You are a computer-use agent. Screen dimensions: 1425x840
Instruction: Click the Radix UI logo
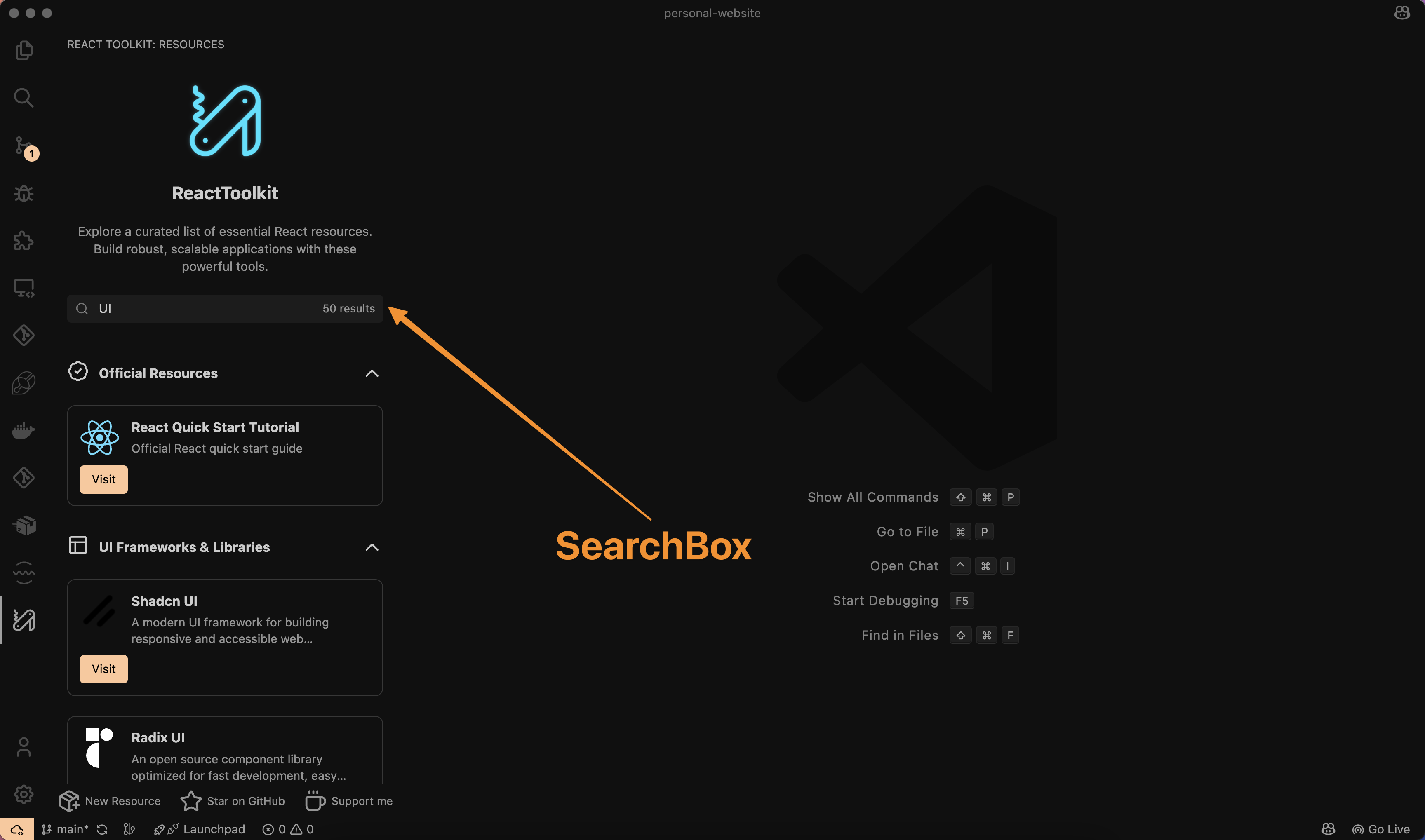point(100,748)
